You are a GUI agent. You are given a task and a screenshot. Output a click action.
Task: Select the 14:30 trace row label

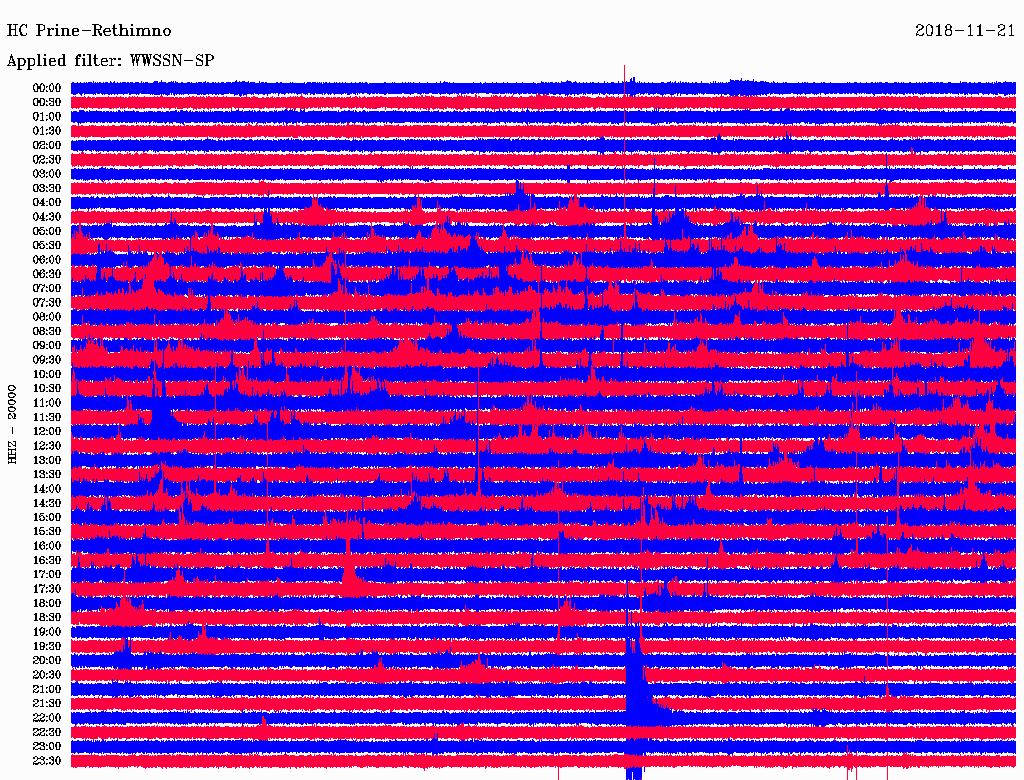47,503
